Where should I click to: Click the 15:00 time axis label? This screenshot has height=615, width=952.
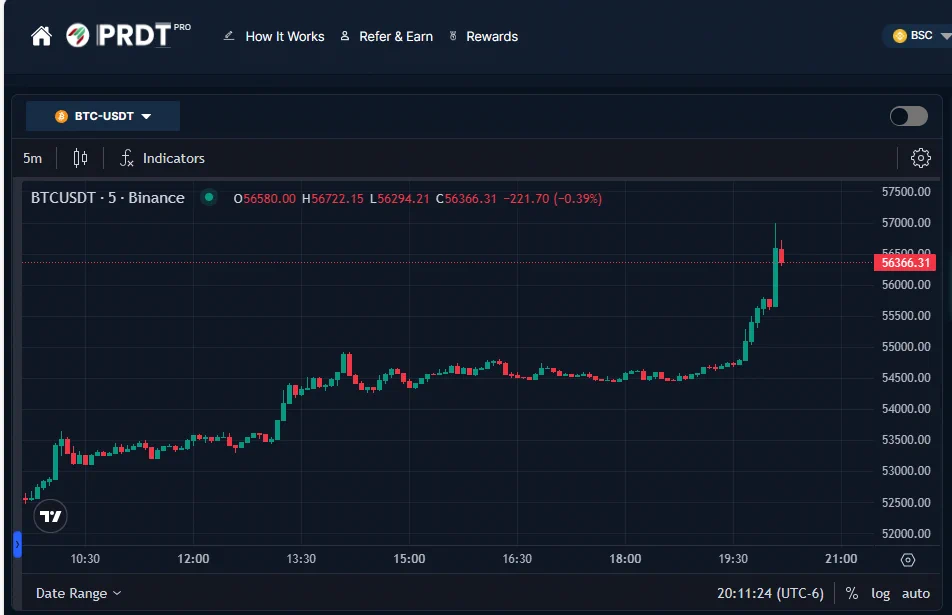pos(409,559)
